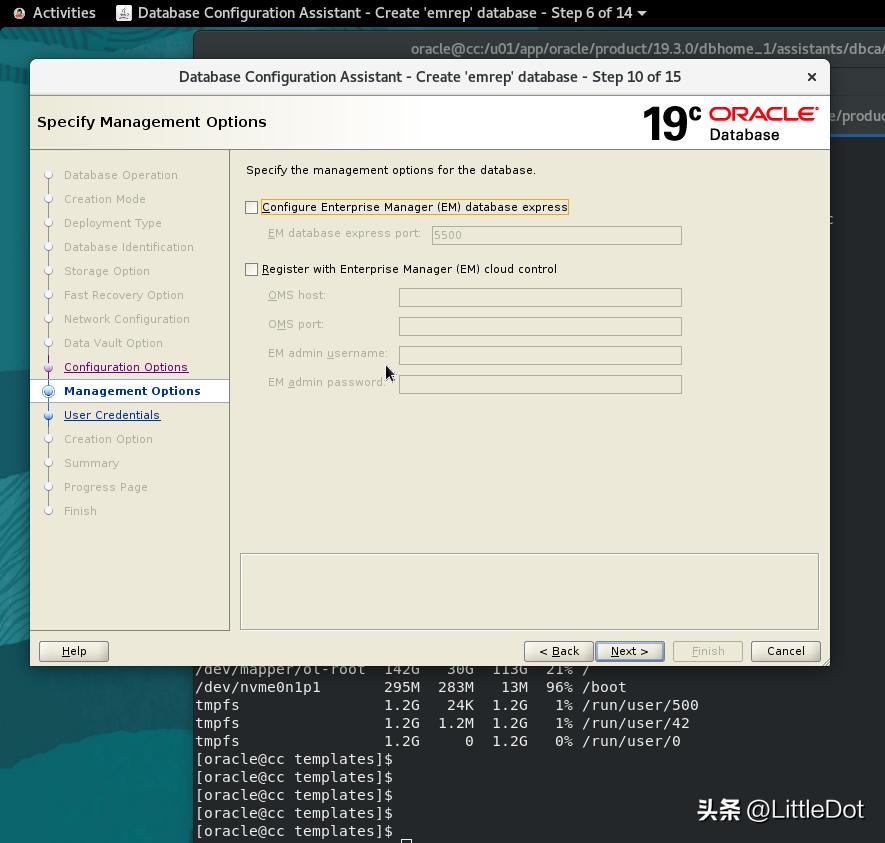Click the Finish step label in sidebar
This screenshot has height=843, width=885.
tap(80, 511)
